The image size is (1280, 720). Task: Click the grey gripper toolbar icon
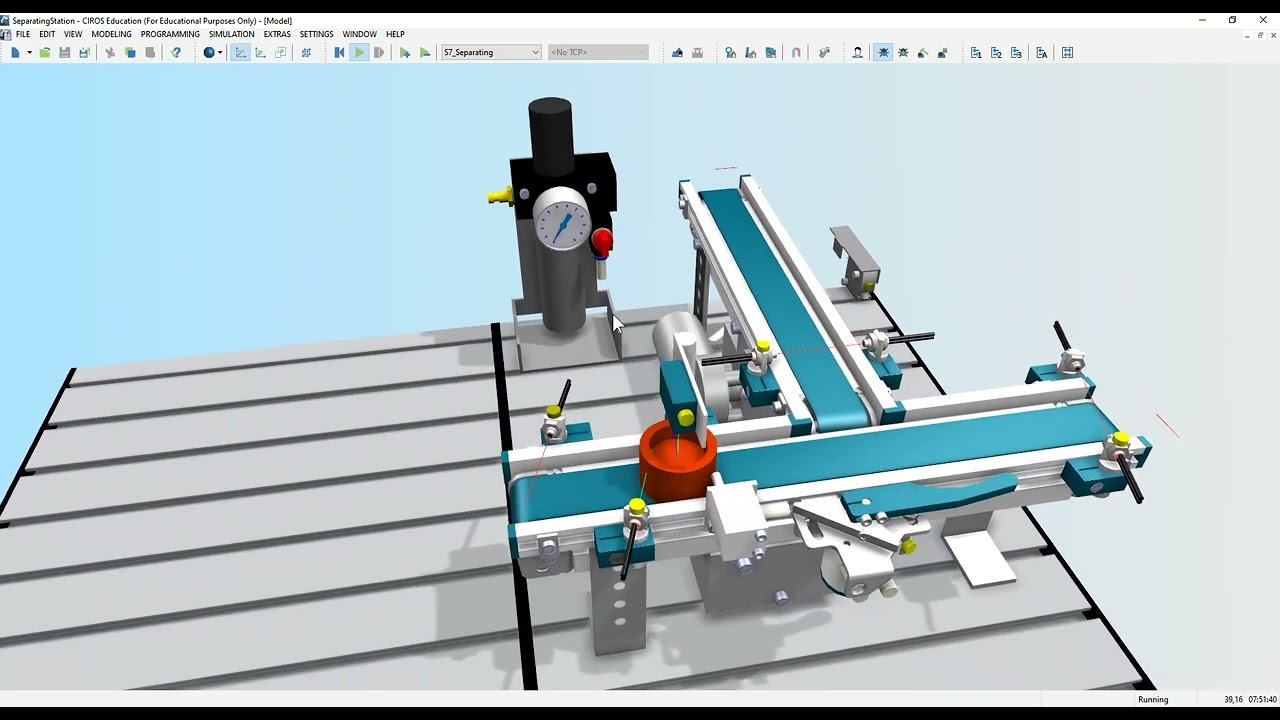(697, 52)
